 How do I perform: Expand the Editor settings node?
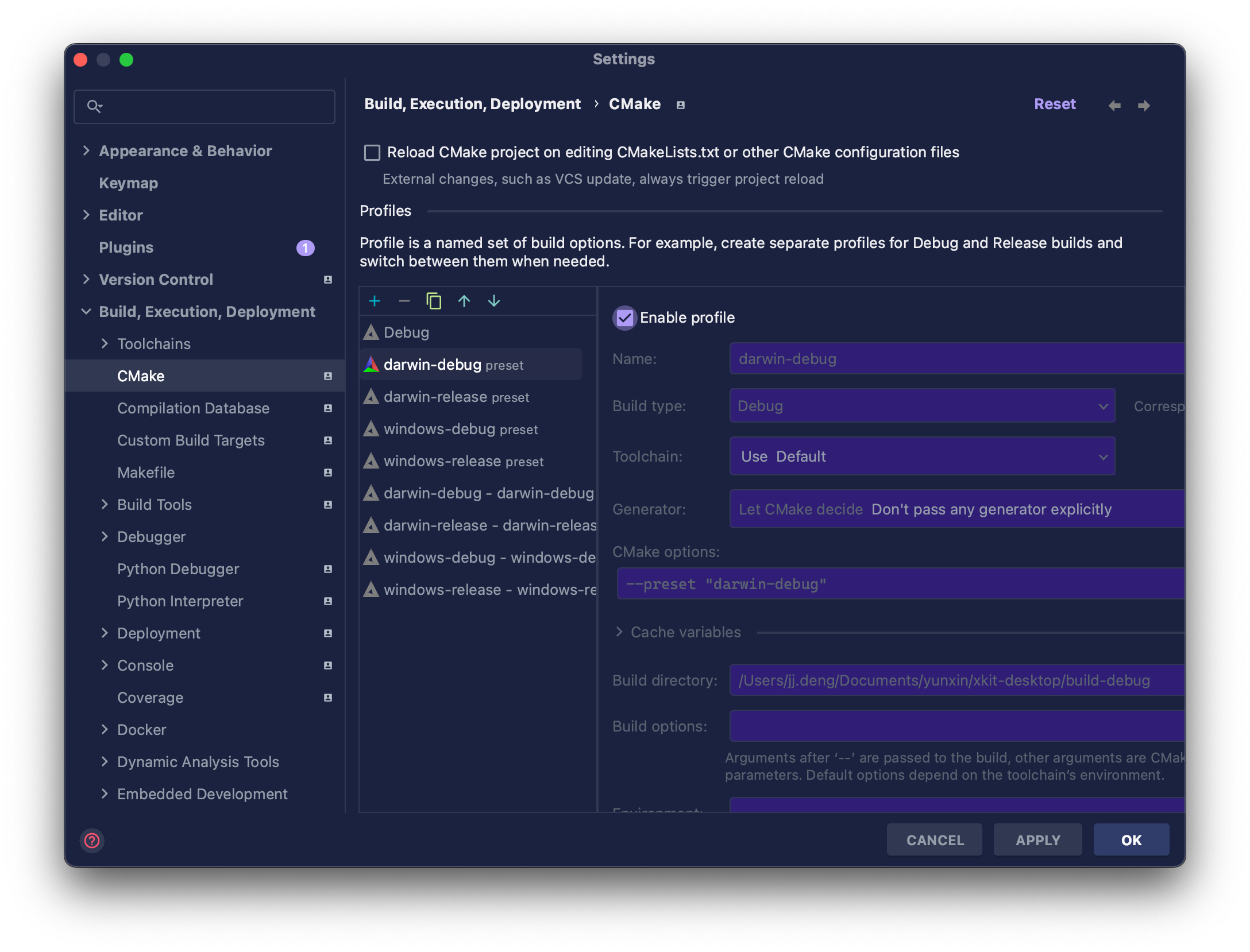click(86, 215)
